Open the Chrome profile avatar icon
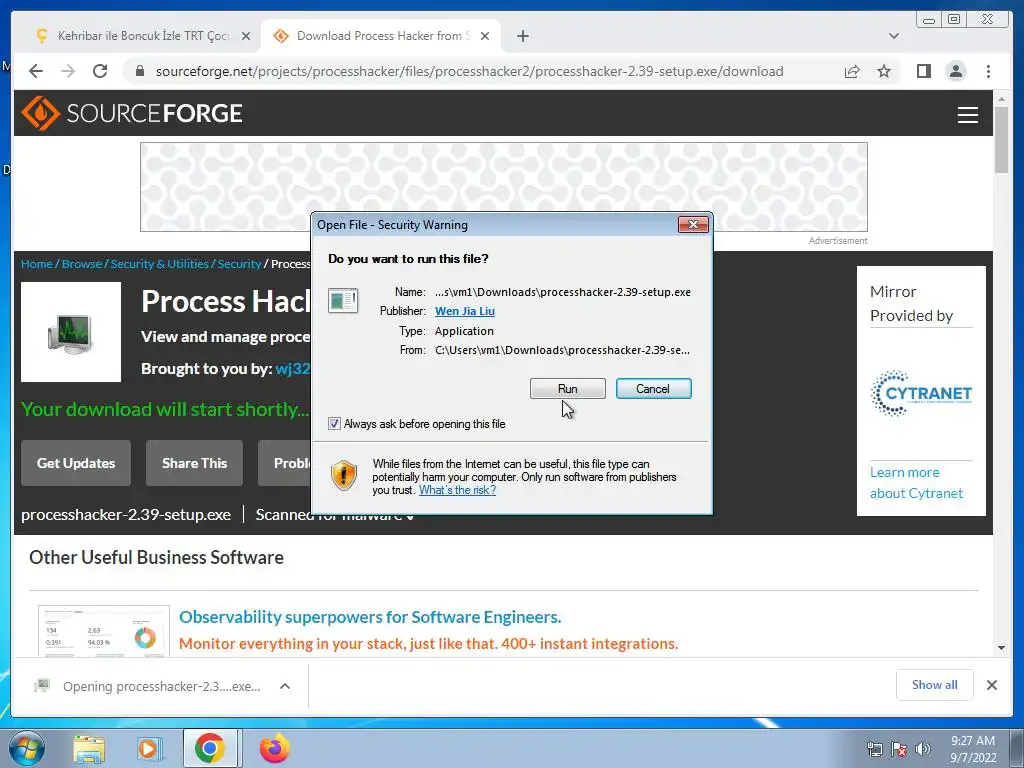The image size is (1024, 768). click(x=955, y=71)
